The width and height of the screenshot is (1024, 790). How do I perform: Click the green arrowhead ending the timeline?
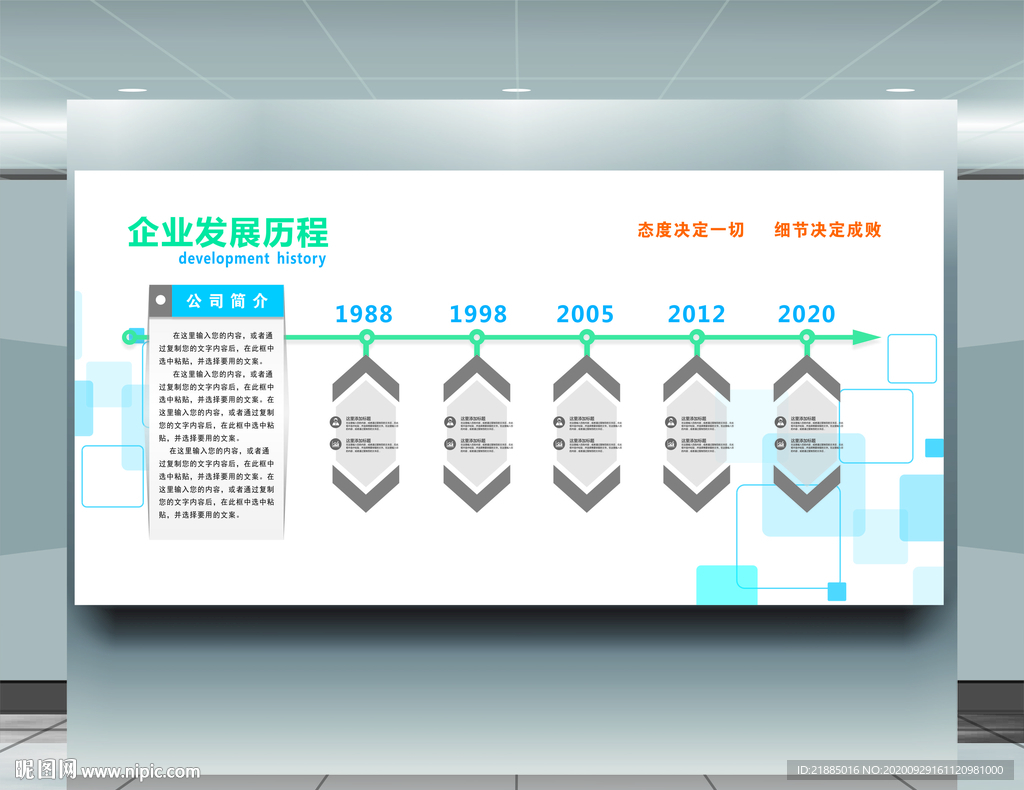[866, 338]
